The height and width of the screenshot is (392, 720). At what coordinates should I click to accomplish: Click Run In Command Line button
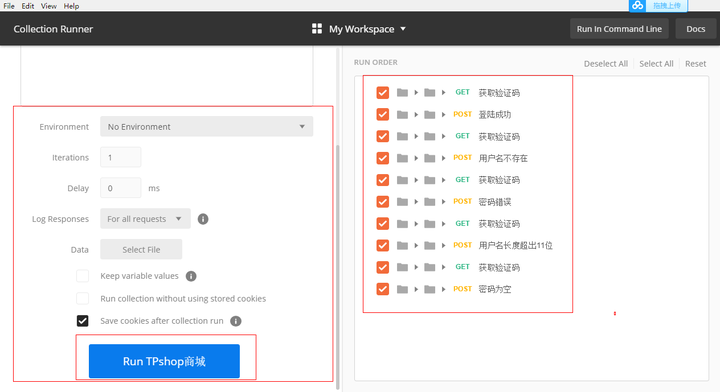(619, 29)
